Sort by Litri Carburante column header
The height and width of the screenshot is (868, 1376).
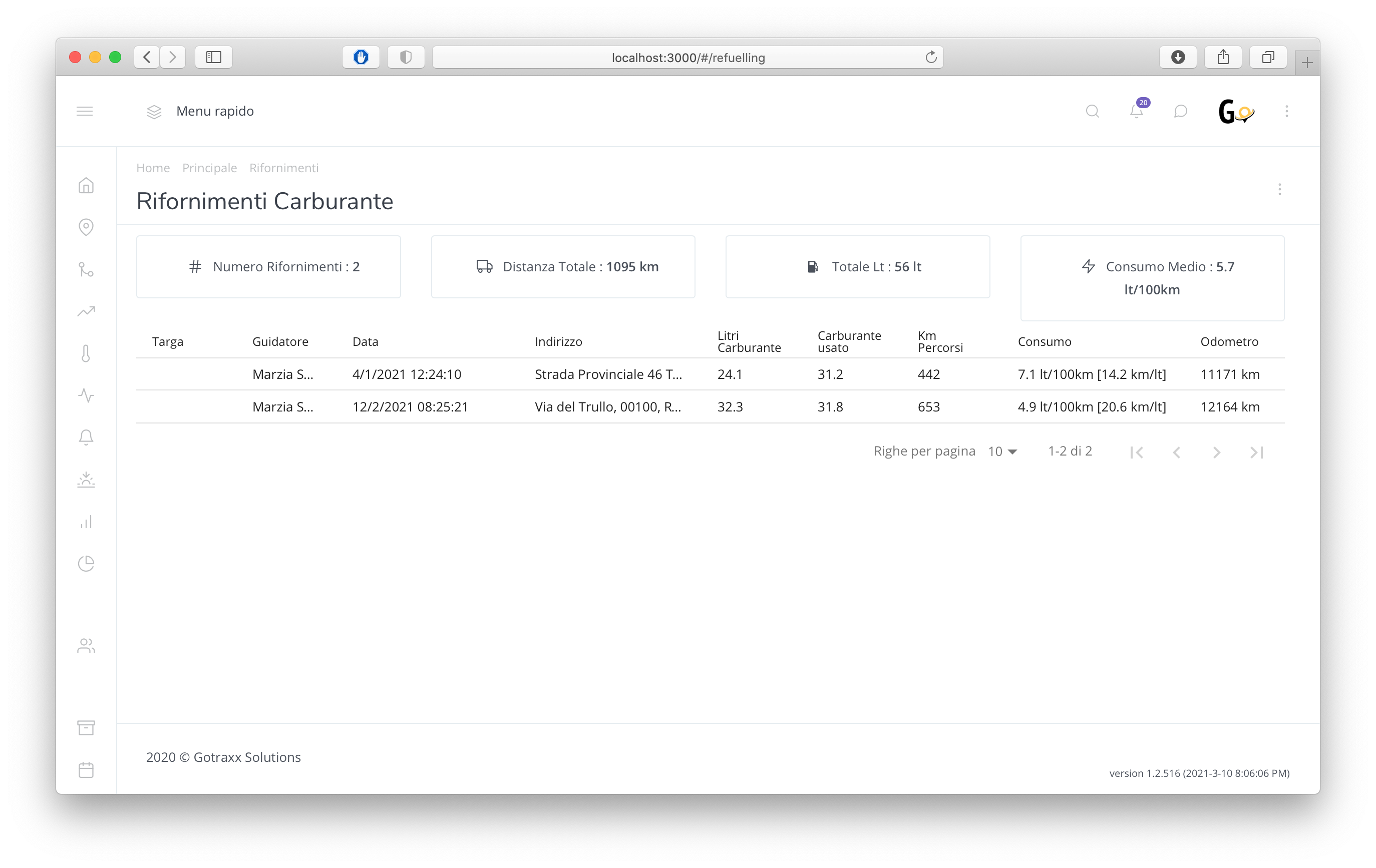point(749,342)
